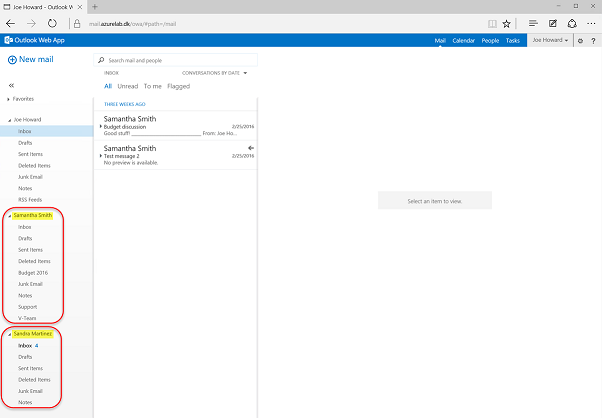Collapse the Sandra Martinez mailbox tree

[x=10, y=334]
